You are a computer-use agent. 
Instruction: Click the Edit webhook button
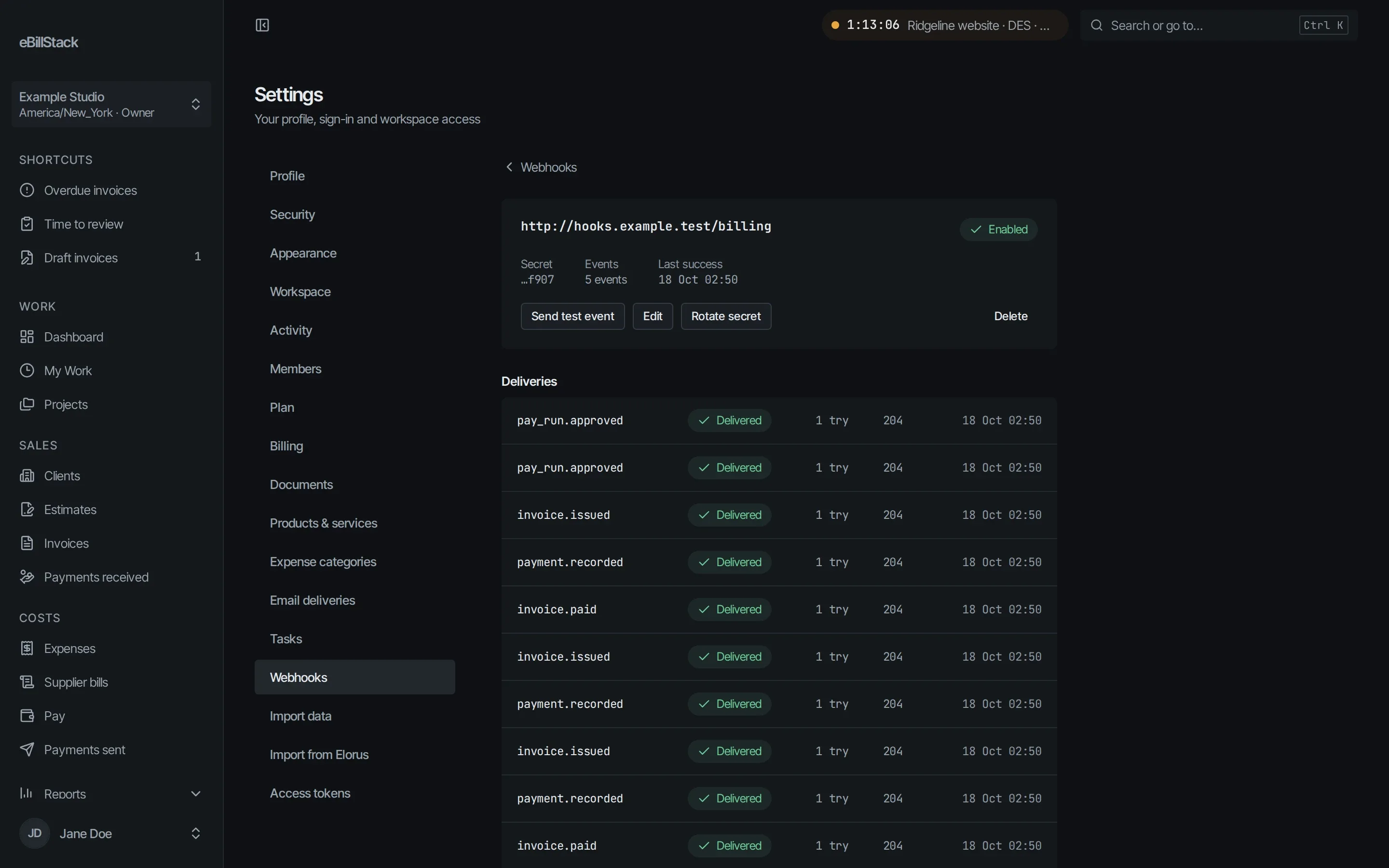[653, 316]
